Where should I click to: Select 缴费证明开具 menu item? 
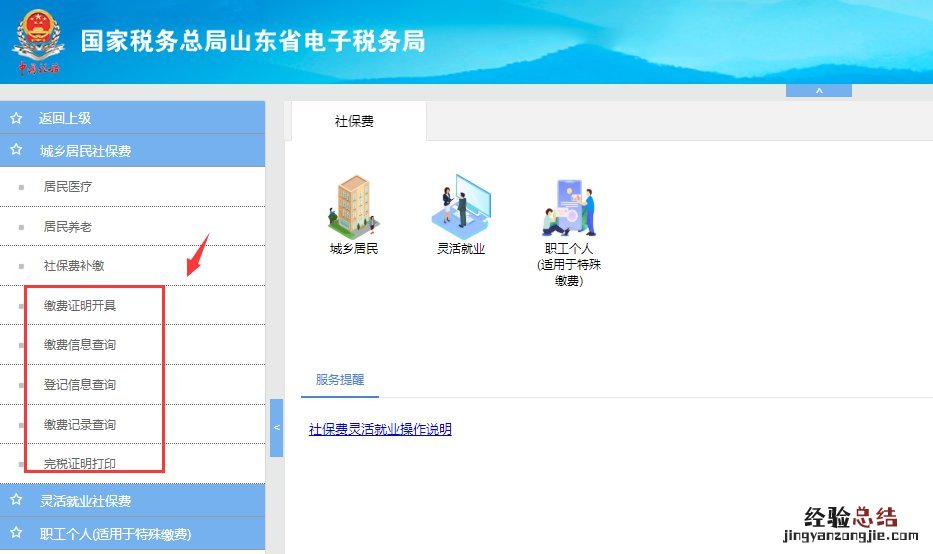tap(87, 305)
